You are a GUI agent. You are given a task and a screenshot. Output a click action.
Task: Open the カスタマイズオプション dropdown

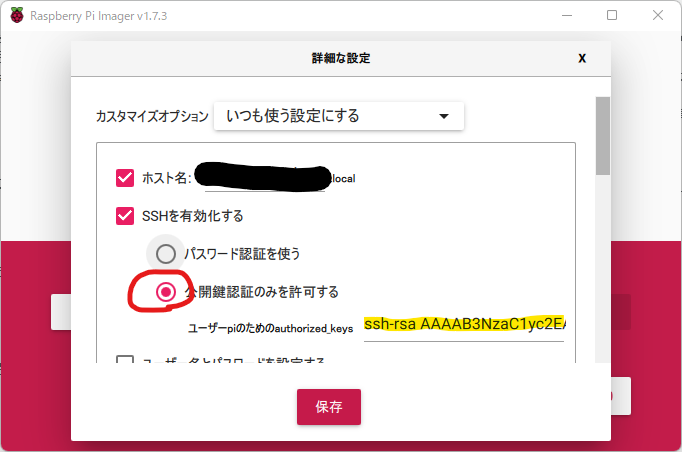click(339, 116)
